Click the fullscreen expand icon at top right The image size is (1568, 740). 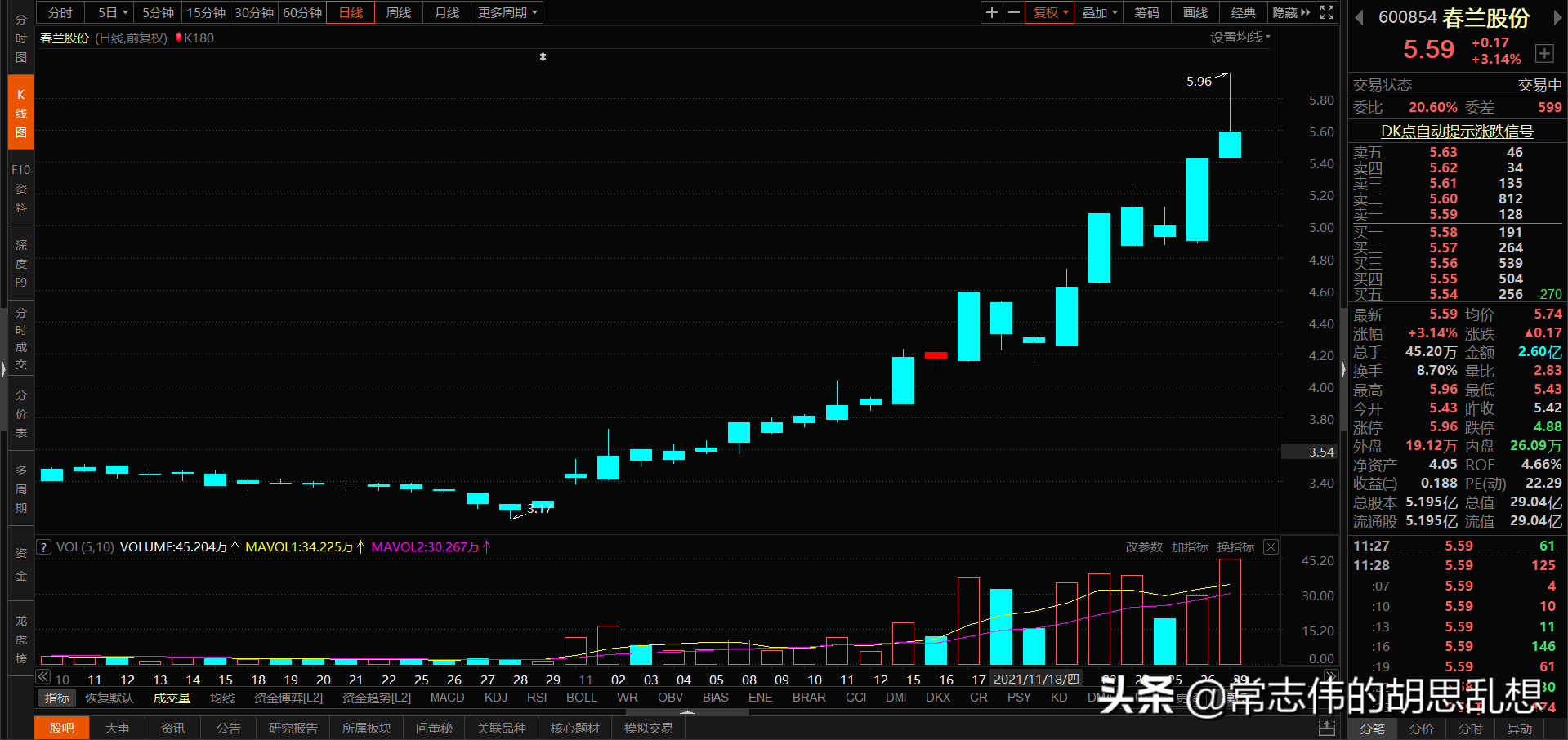pyautogui.click(x=1326, y=11)
